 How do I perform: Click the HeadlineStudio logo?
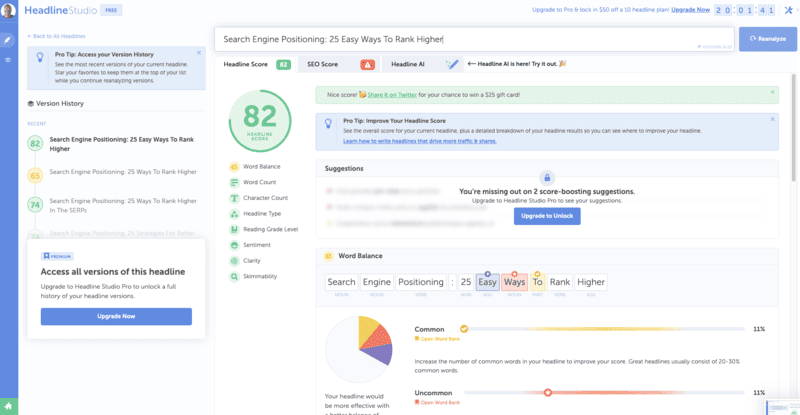[61, 10]
